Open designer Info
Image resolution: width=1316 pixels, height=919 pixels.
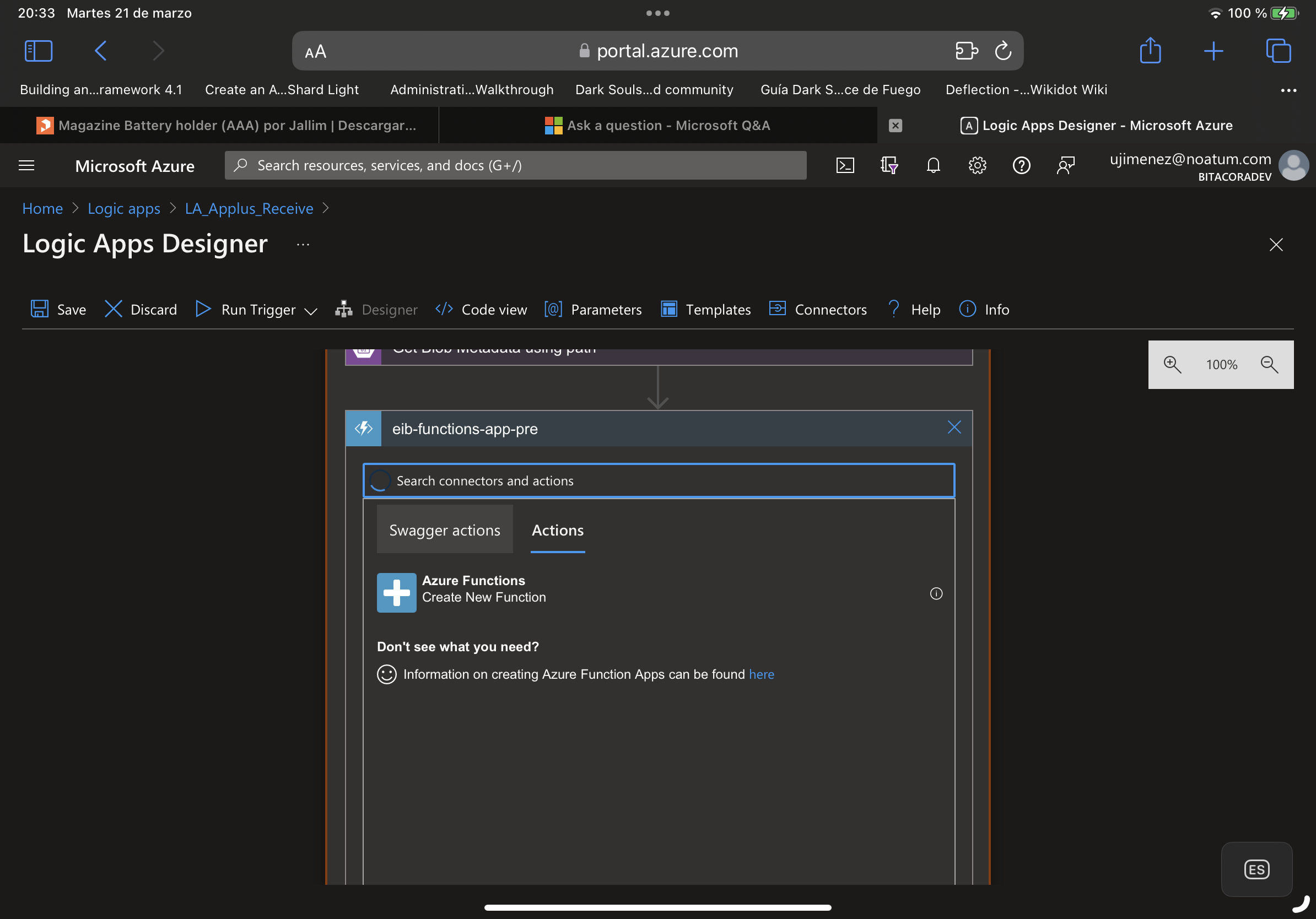[984, 310]
